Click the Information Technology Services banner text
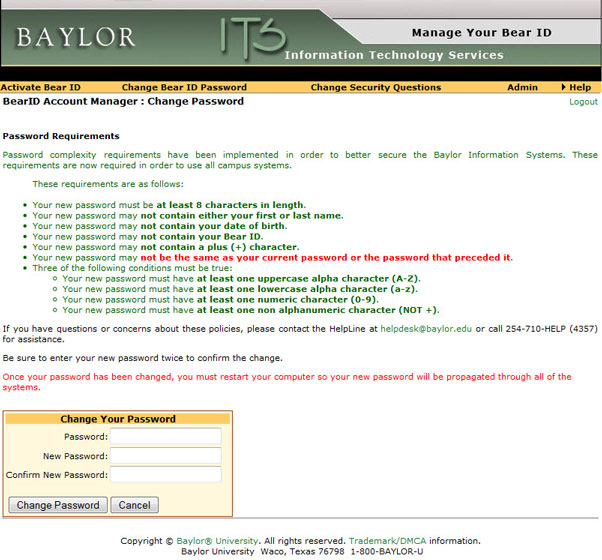The width and height of the screenshot is (602, 560). [x=394, y=55]
